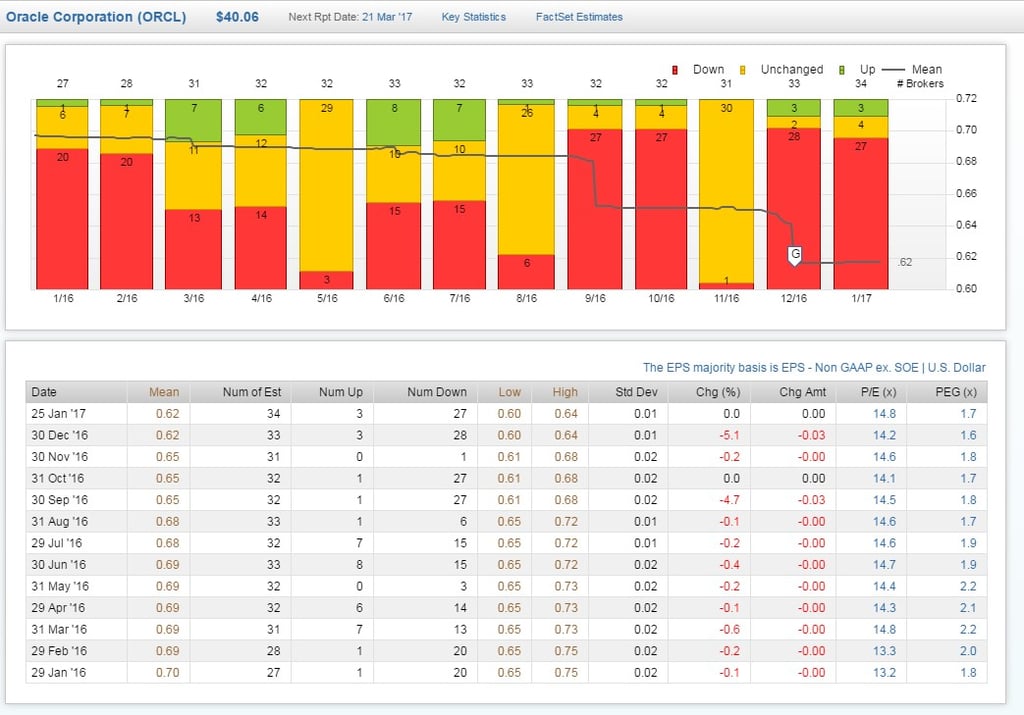The width and height of the screenshot is (1024, 715).
Task: Click the .62 mean end label on chart
Action: click(x=904, y=262)
